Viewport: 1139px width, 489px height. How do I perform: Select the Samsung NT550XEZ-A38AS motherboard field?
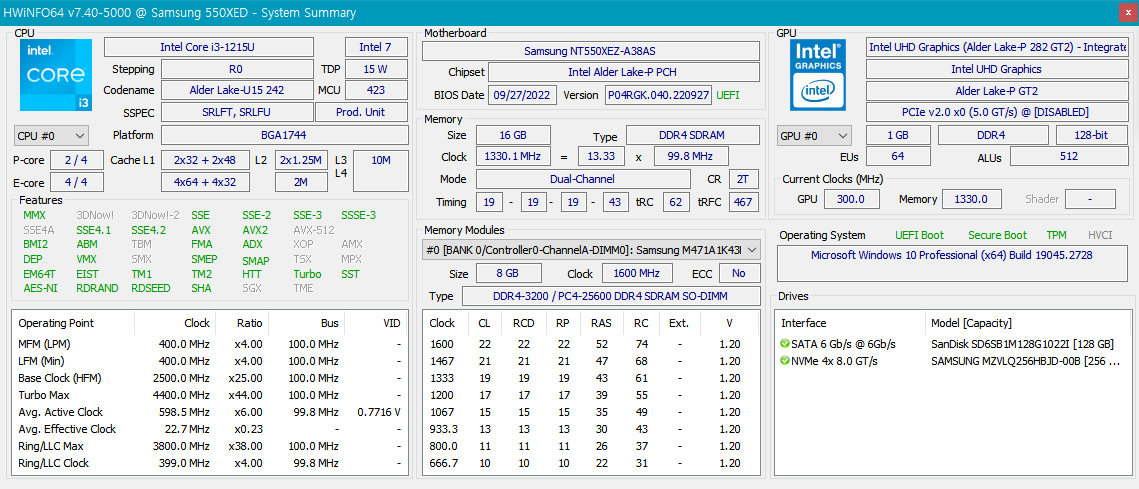pyautogui.click(x=591, y=51)
